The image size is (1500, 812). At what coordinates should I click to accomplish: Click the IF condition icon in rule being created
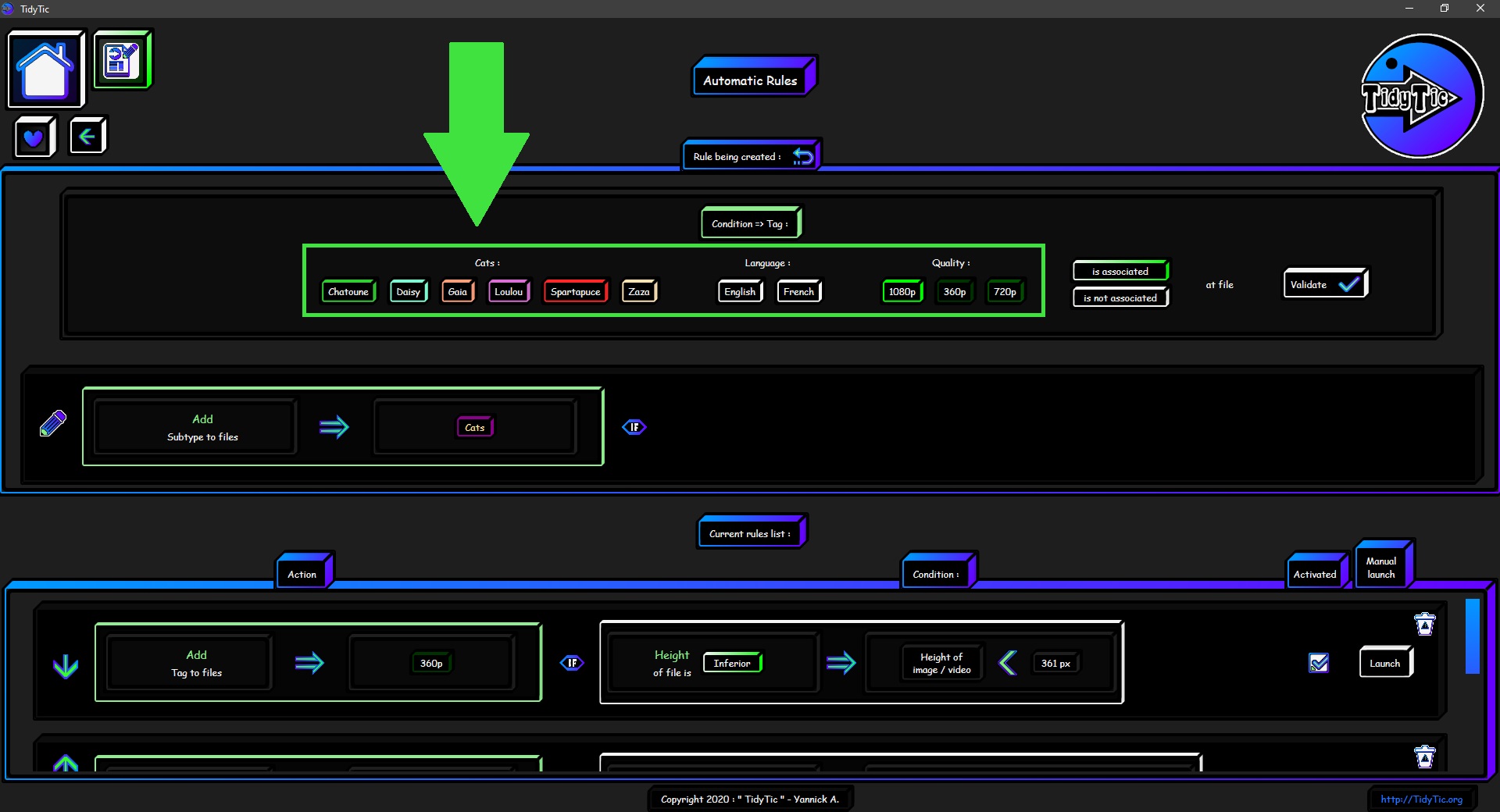click(634, 427)
